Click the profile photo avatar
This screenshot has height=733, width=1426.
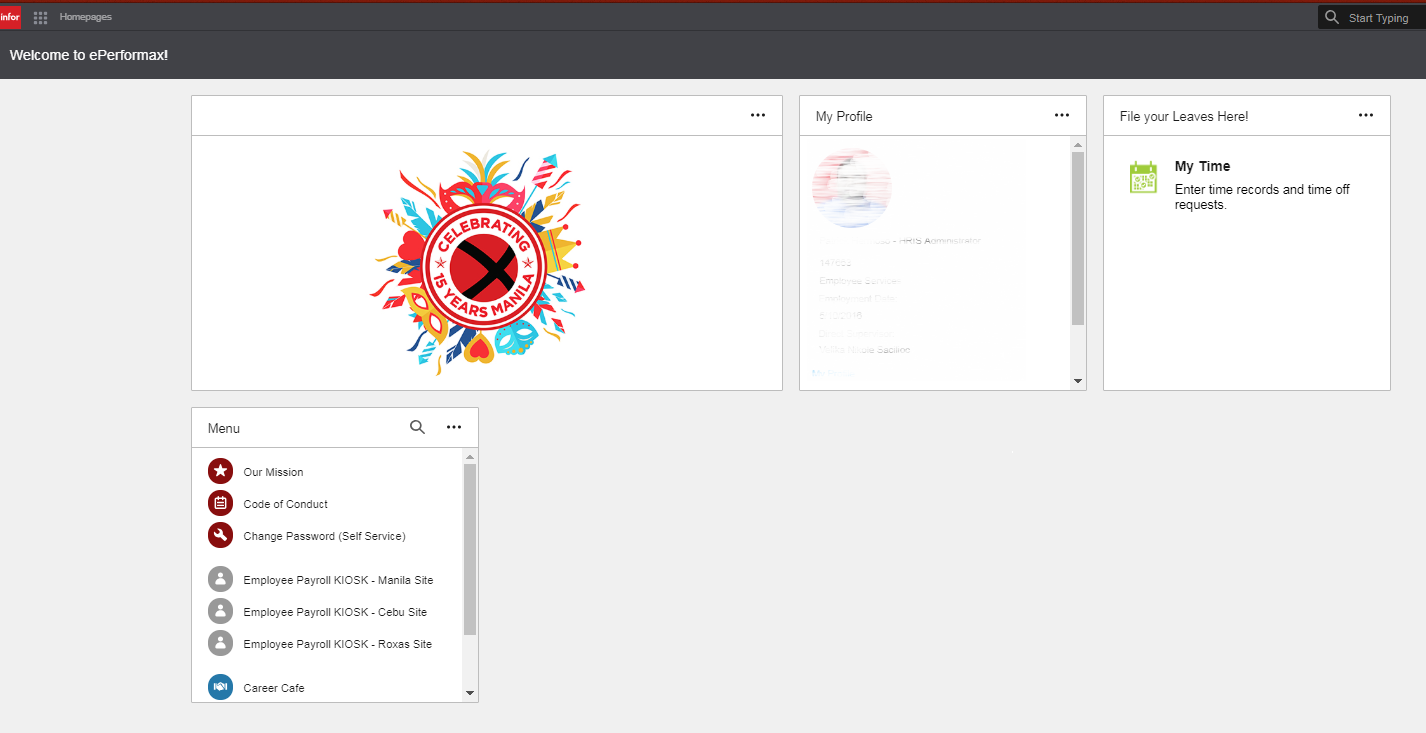pyautogui.click(x=852, y=187)
